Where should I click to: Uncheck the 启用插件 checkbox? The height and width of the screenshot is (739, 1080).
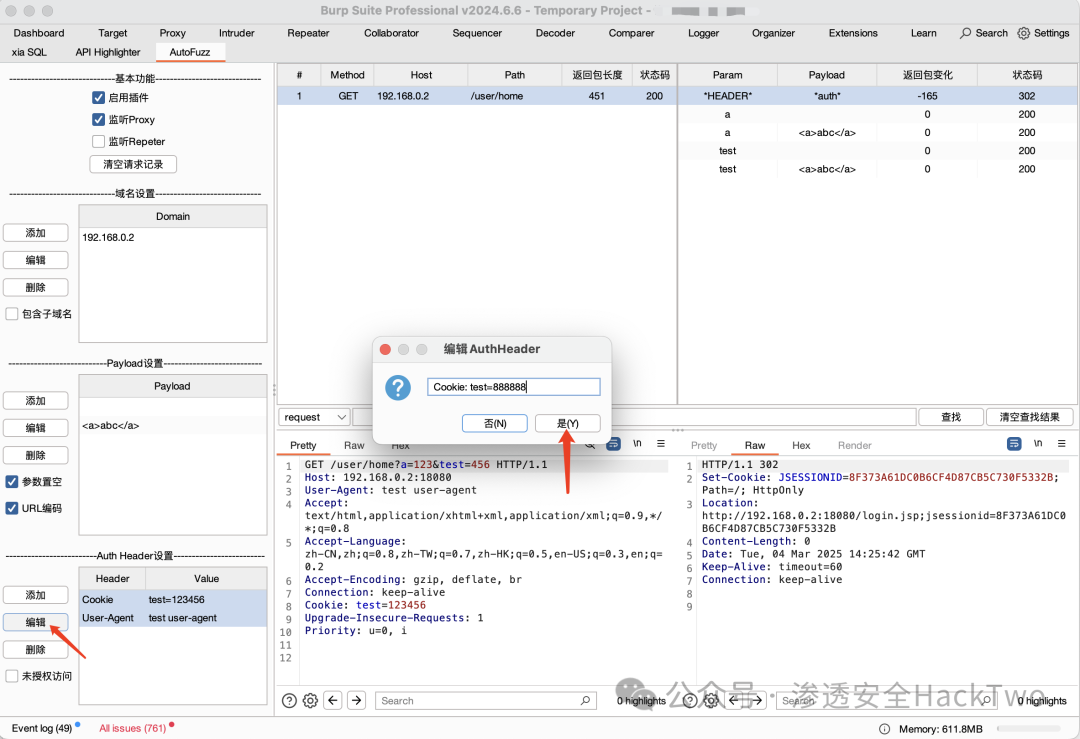coord(98,98)
